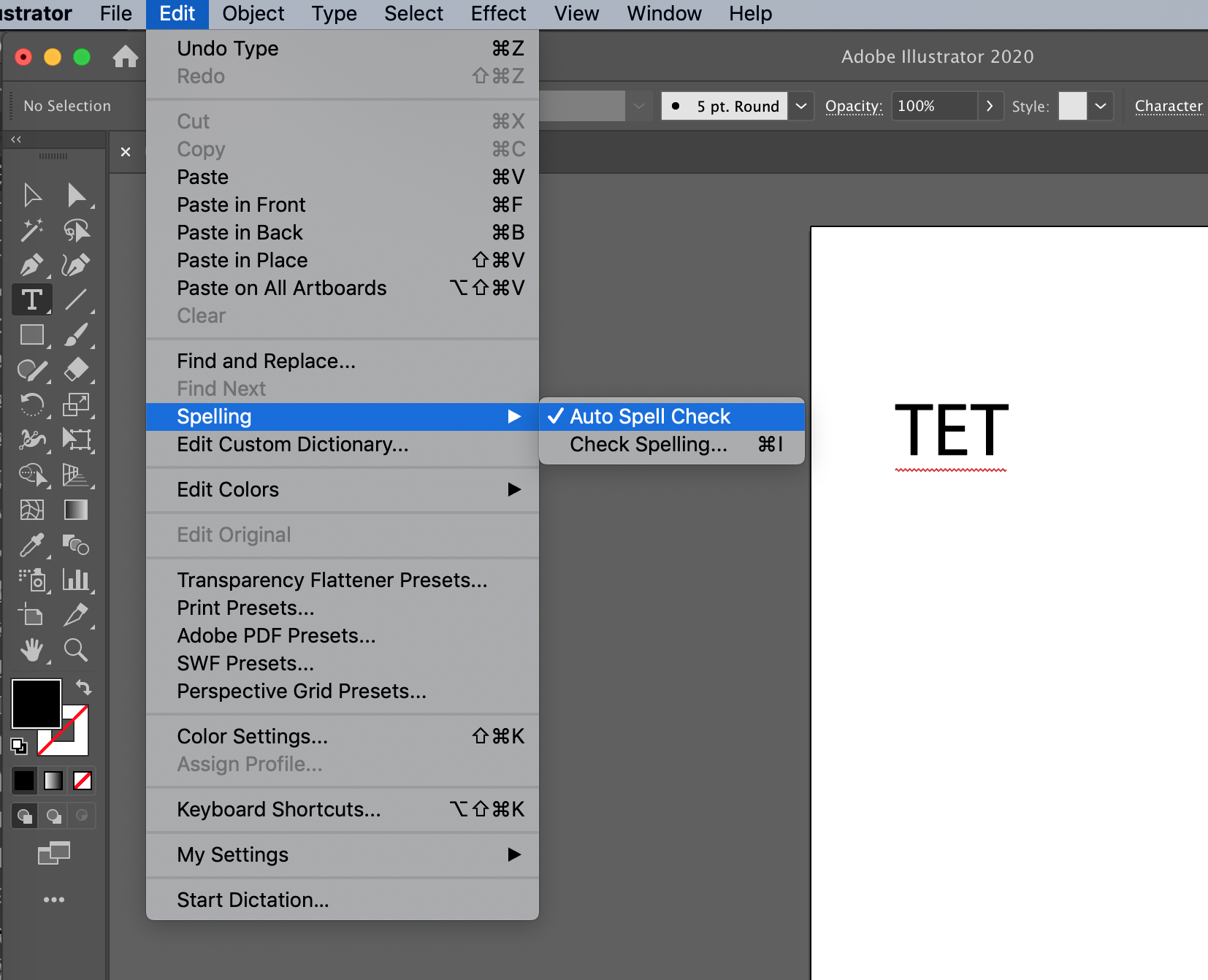Click Find and Replace option
The height and width of the screenshot is (980, 1208).
tap(266, 361)
